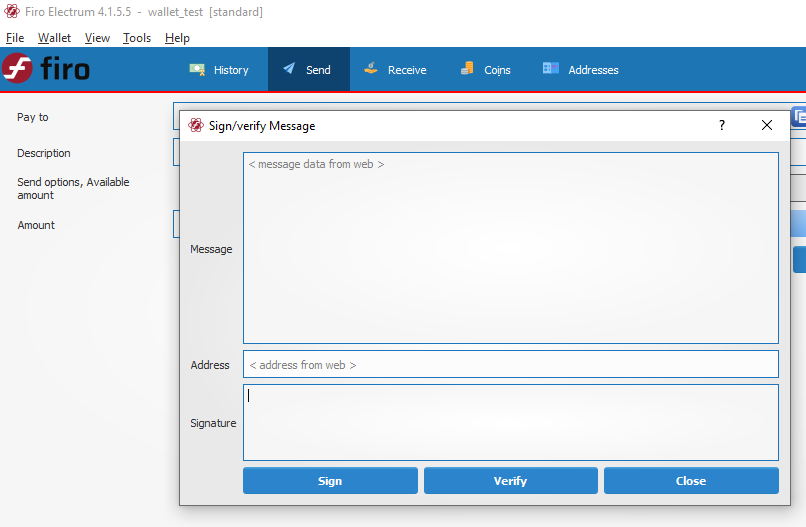Click inside the Signature text box

(x=510, y=423)
